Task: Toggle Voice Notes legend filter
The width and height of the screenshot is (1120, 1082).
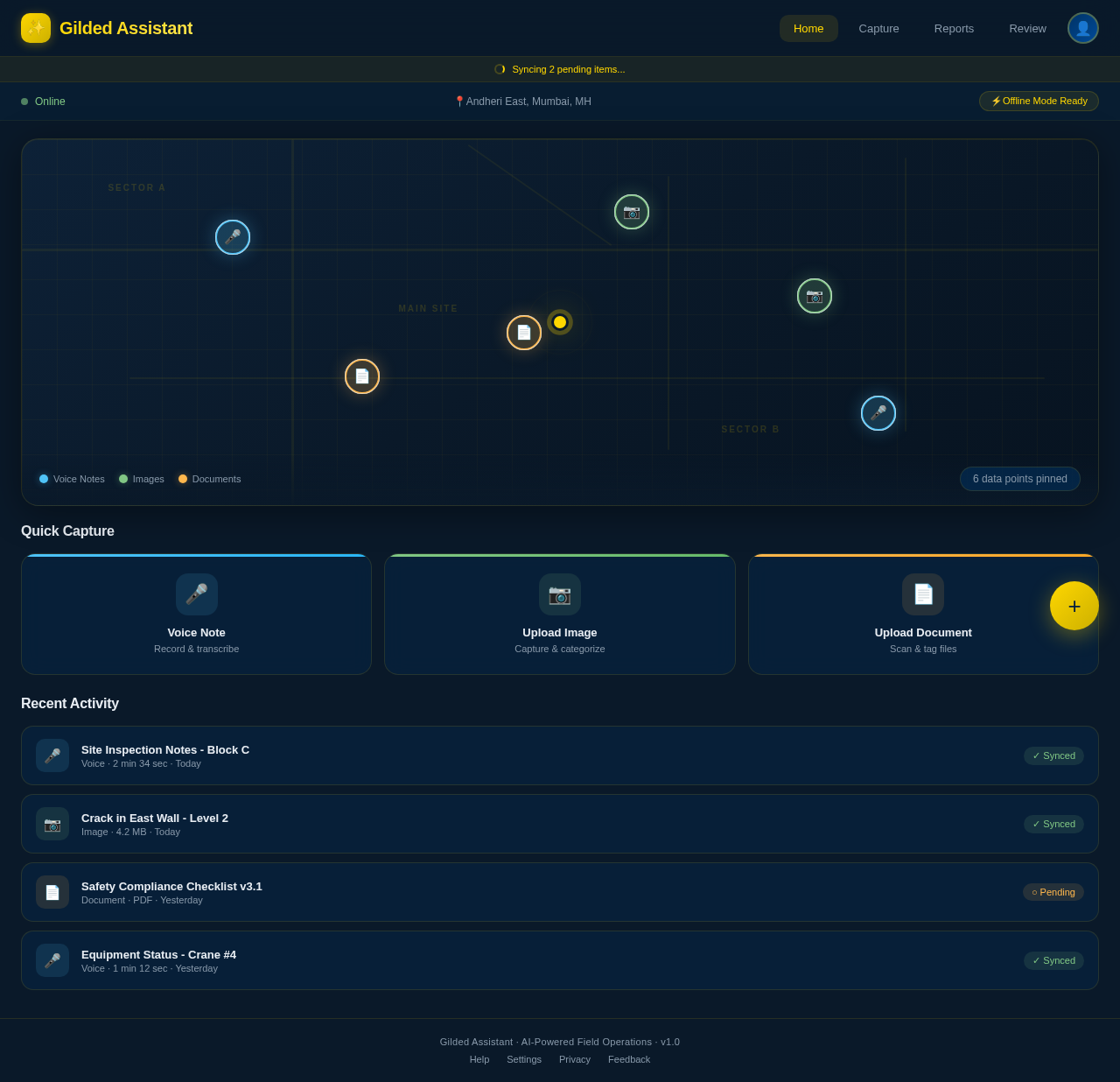Action: (x=72, y=479)
